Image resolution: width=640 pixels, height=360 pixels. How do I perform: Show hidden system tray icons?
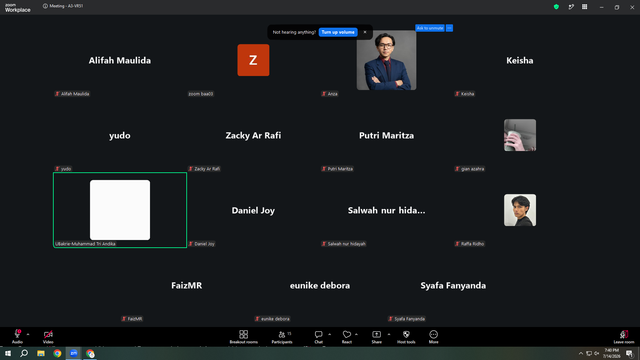tap(580, 353)
